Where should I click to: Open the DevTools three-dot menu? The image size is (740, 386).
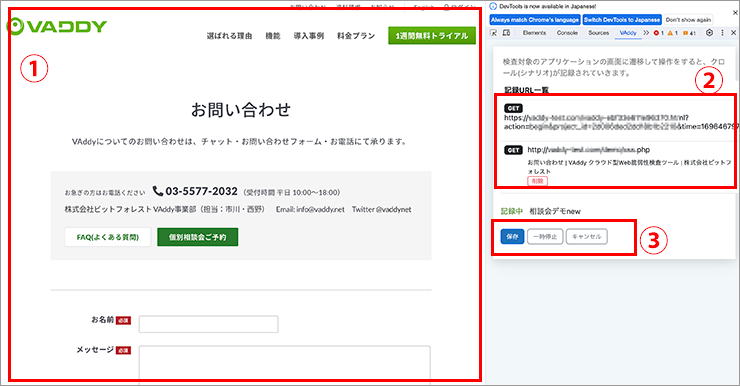[x=722, y=33]
